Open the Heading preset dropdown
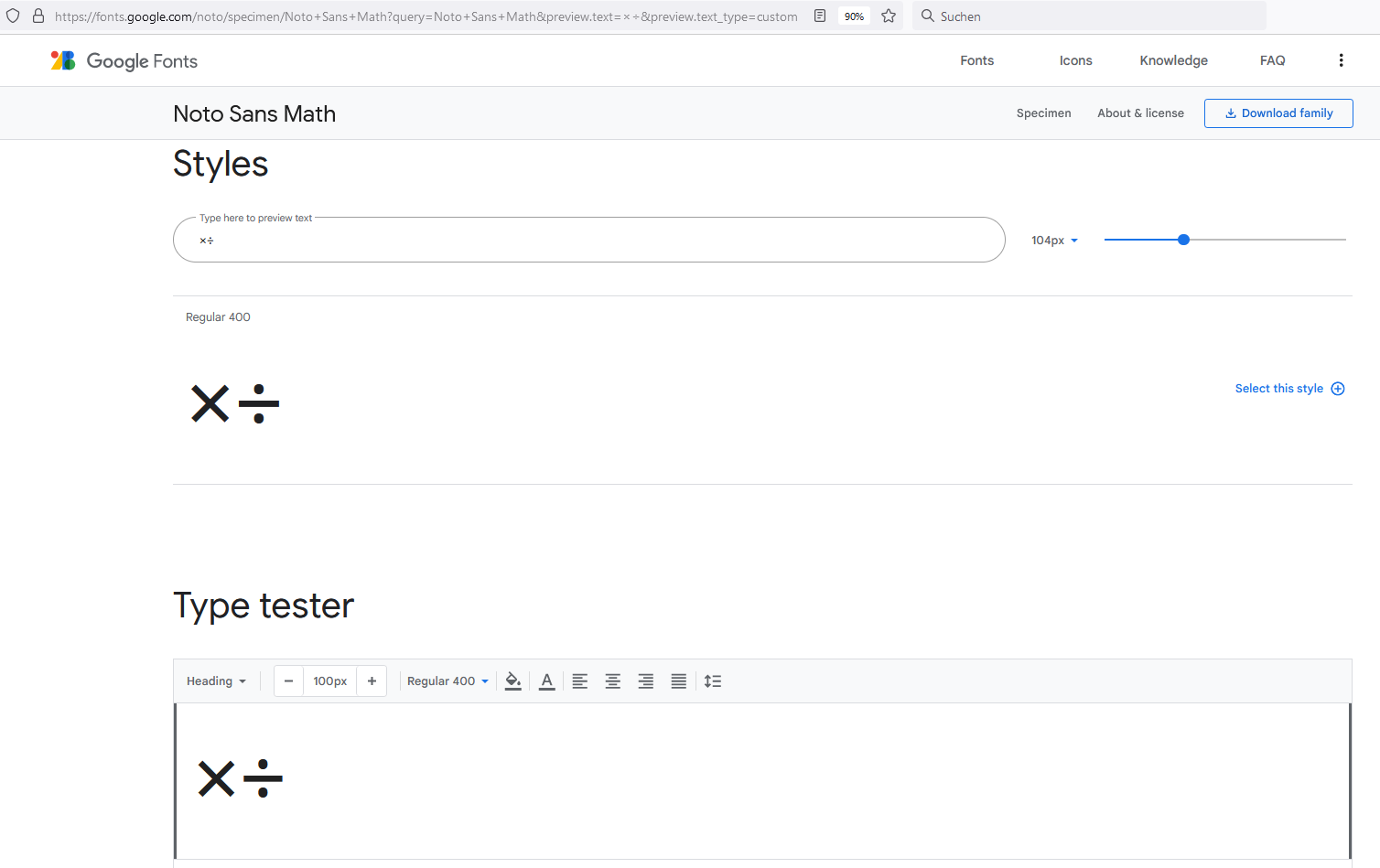Image resolution: width=1380 pixels, height=868 pixels. (216, 680)
